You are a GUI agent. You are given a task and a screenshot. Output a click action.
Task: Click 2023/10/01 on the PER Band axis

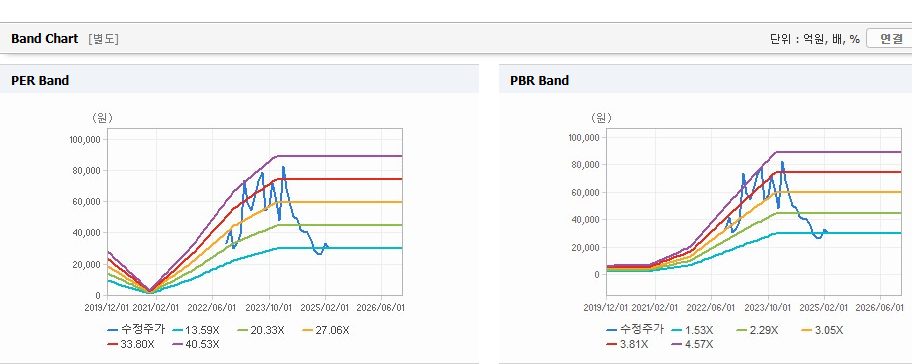pyautogui.click(x=269, y=307)
